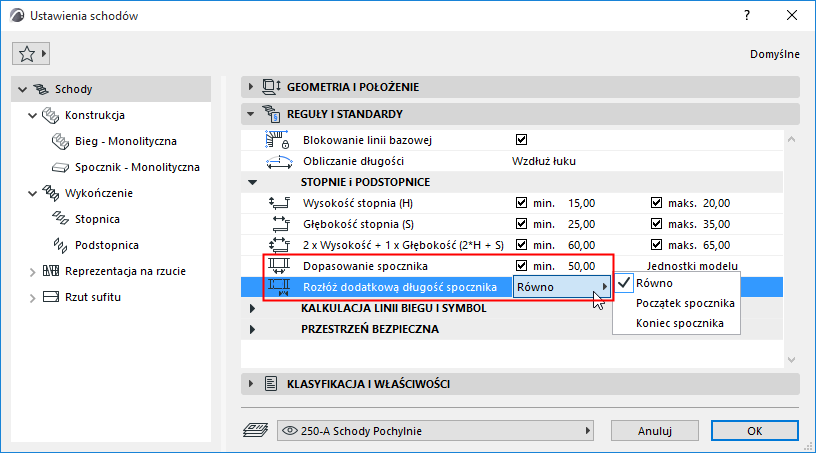Click the Anuluj button
Screen dimensions: 816x453
point(655,431)
